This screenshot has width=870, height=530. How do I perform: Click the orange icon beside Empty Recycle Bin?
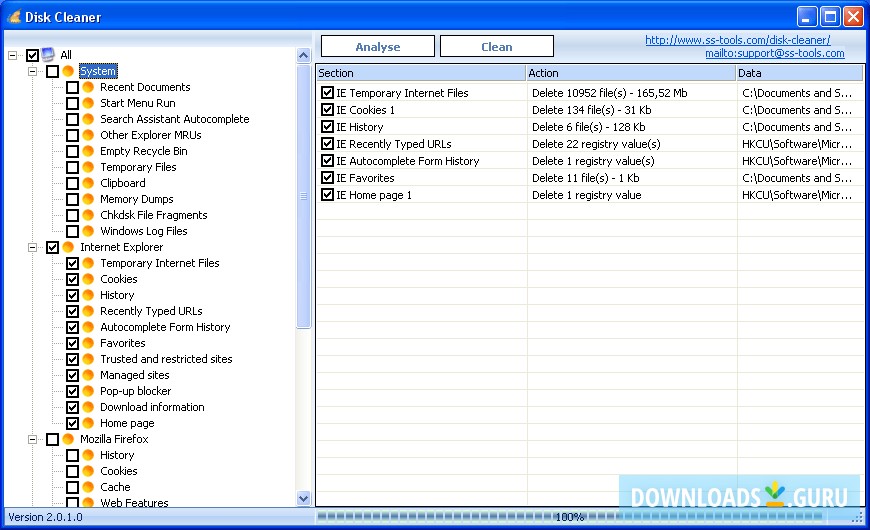pyautogui.click(x=88, y=151)
